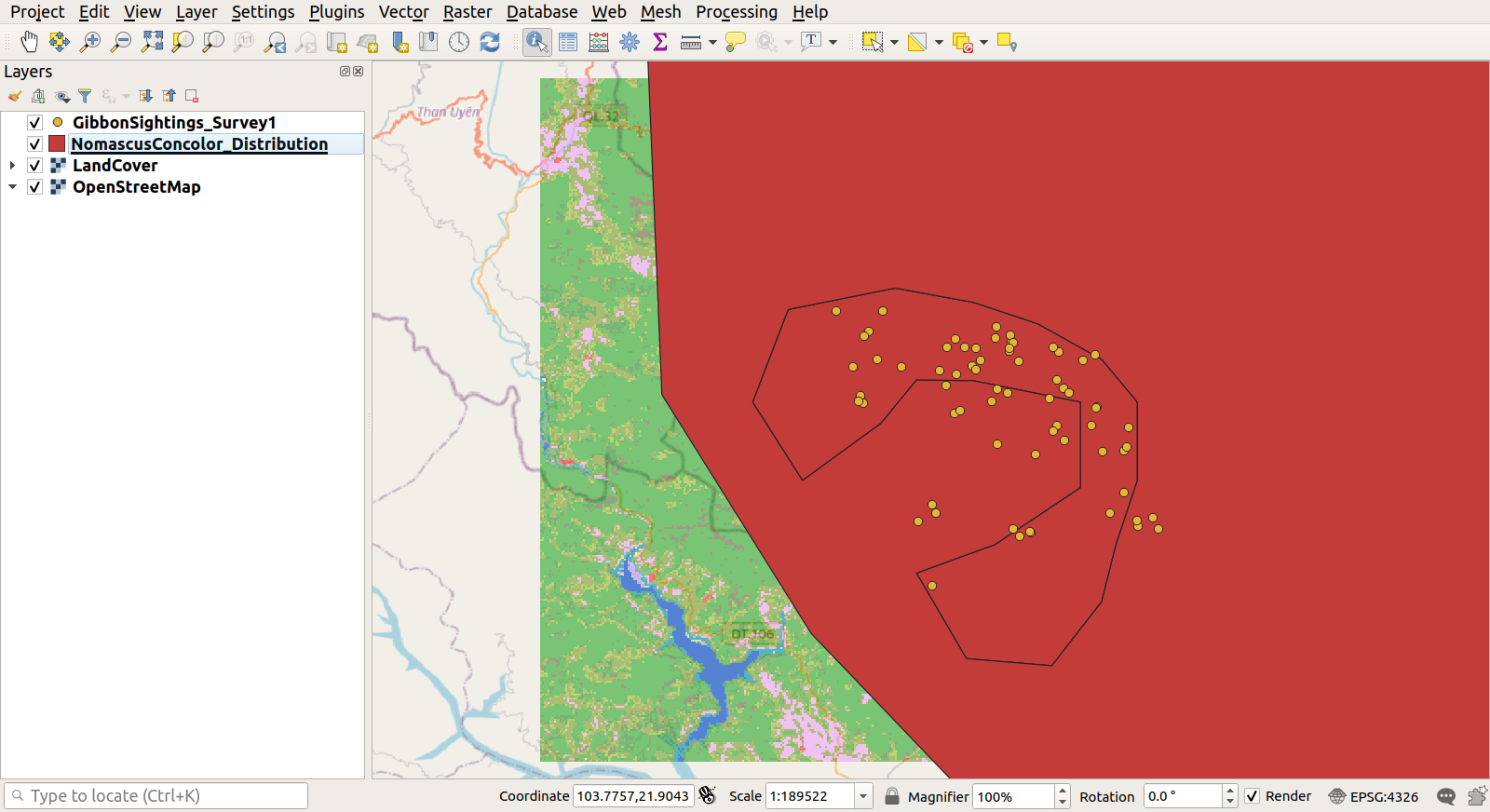The height and width of the screenshot is (812, 1490).
Task: Click Deselect Features from all layers
Action: (963, 42)
